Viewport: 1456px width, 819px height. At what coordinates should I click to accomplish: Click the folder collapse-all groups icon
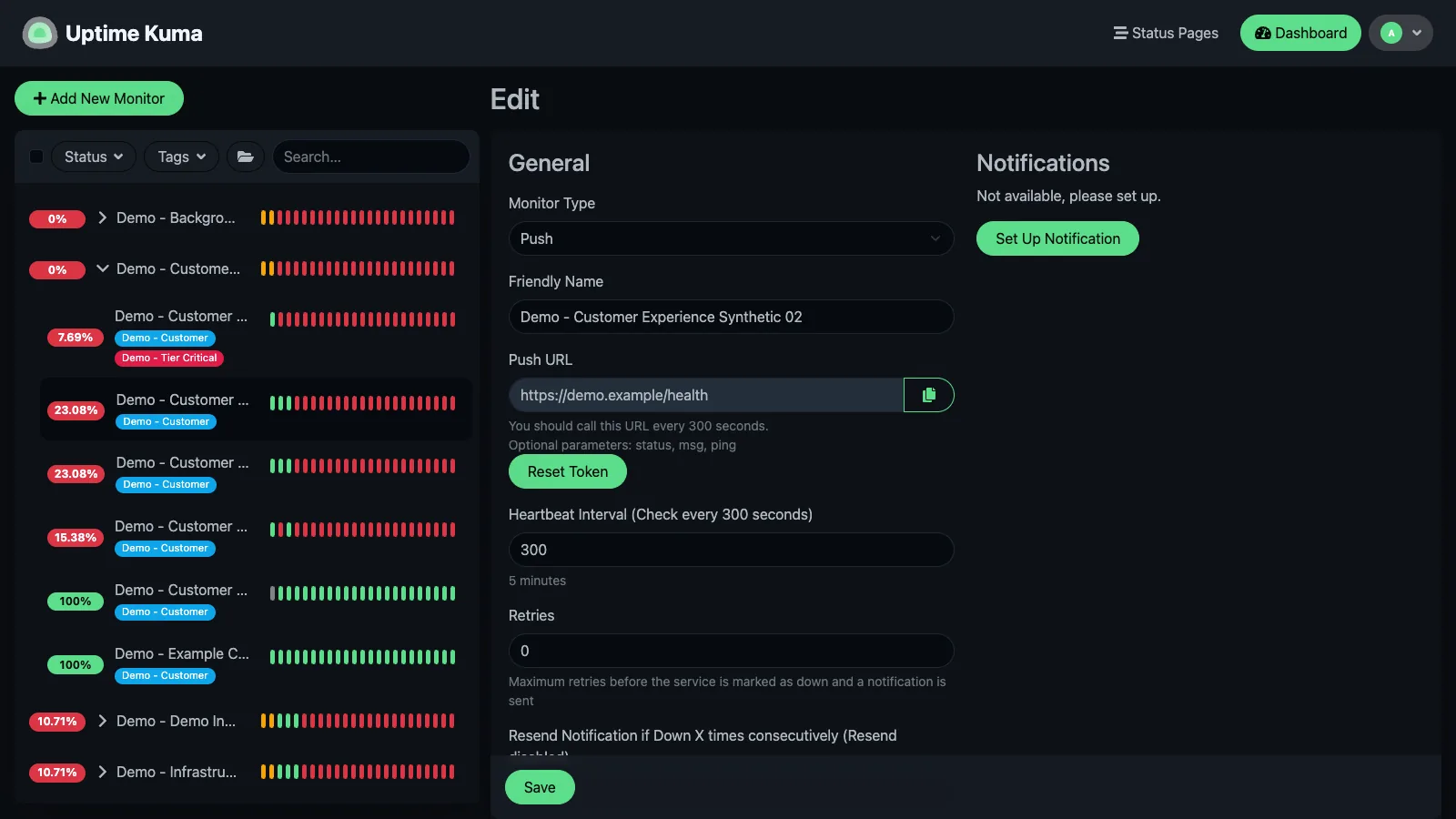pyautogui.click(x=245, y=157)
